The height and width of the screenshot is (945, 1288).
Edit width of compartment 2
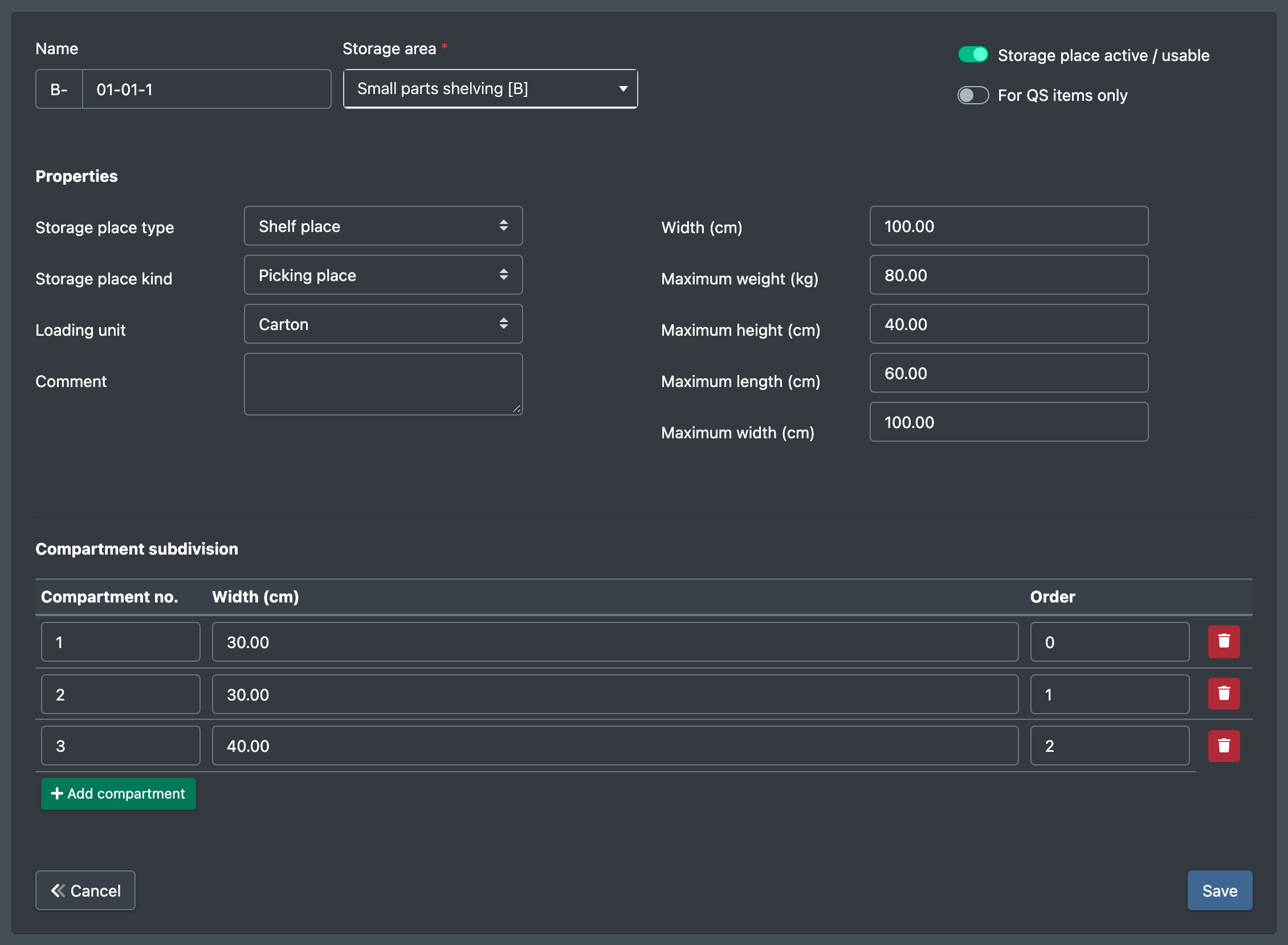615,694
